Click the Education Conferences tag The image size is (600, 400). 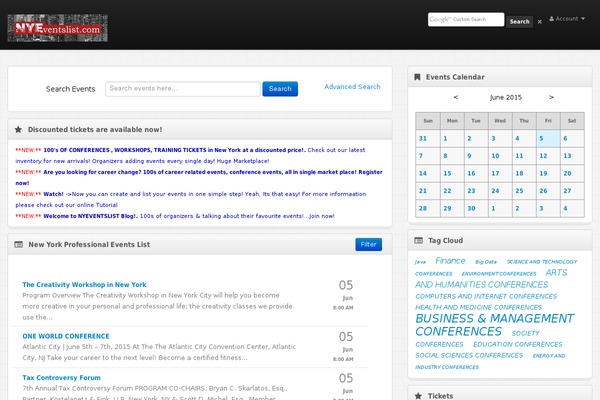pyautogui.click(x=518, y=344)
